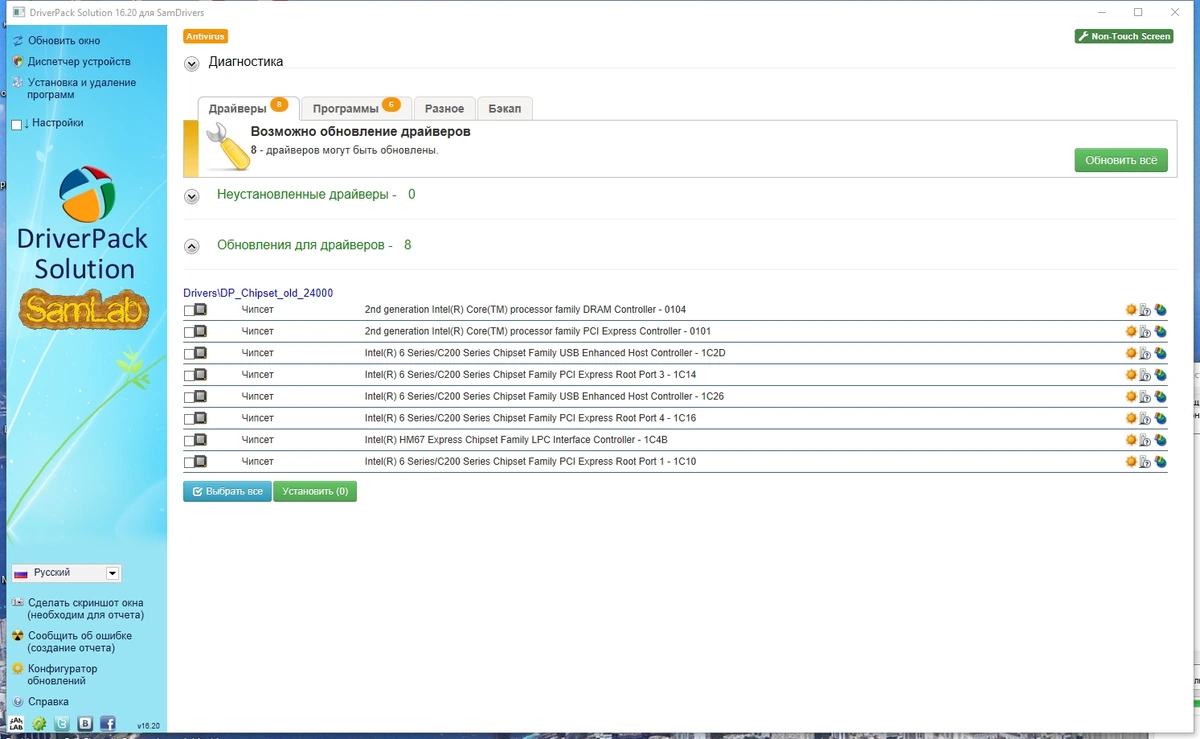Image resolution: width=1200 pixels, height=739 pixels.
Task: Click text '2nd generation Intel(R) Core(TM) processor family DRAM Controller - 0104'
Action: pos(525,310)
